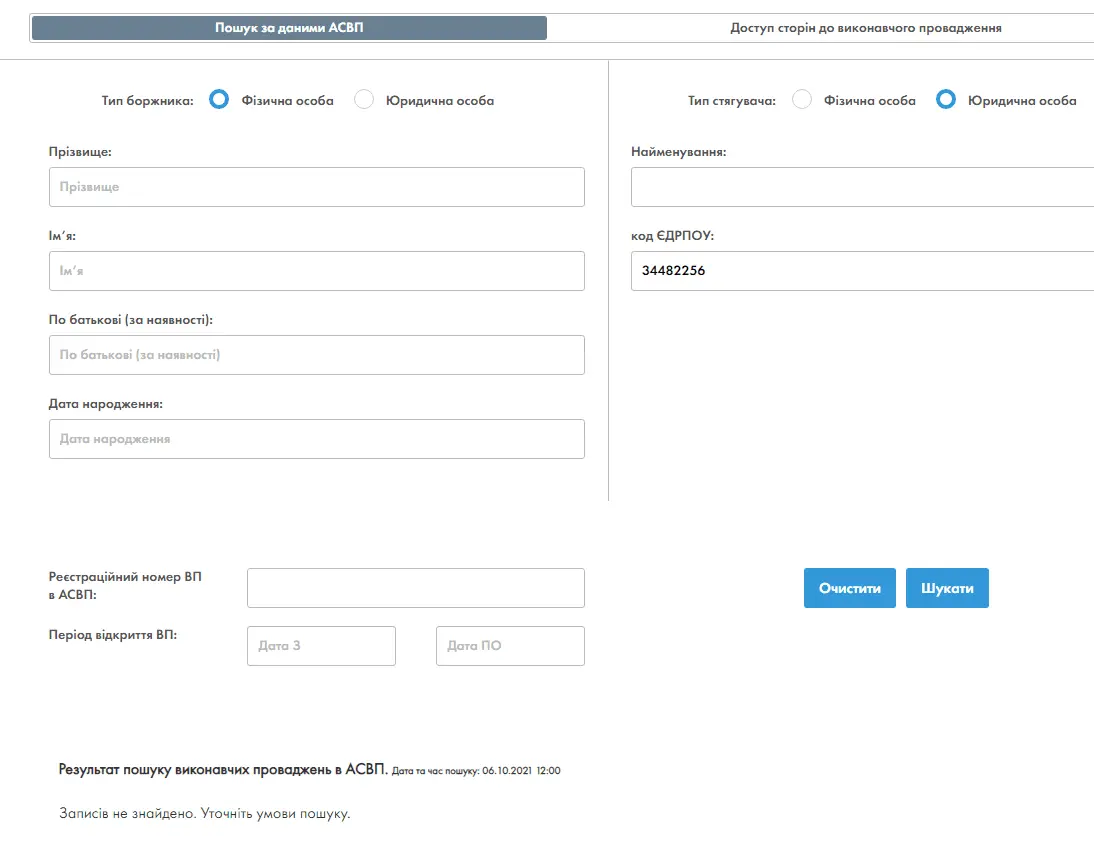The width and height of the screenshot is (1094, 844).
Task: Activate the 'Дата народження' input
Action: click(316, 439)
